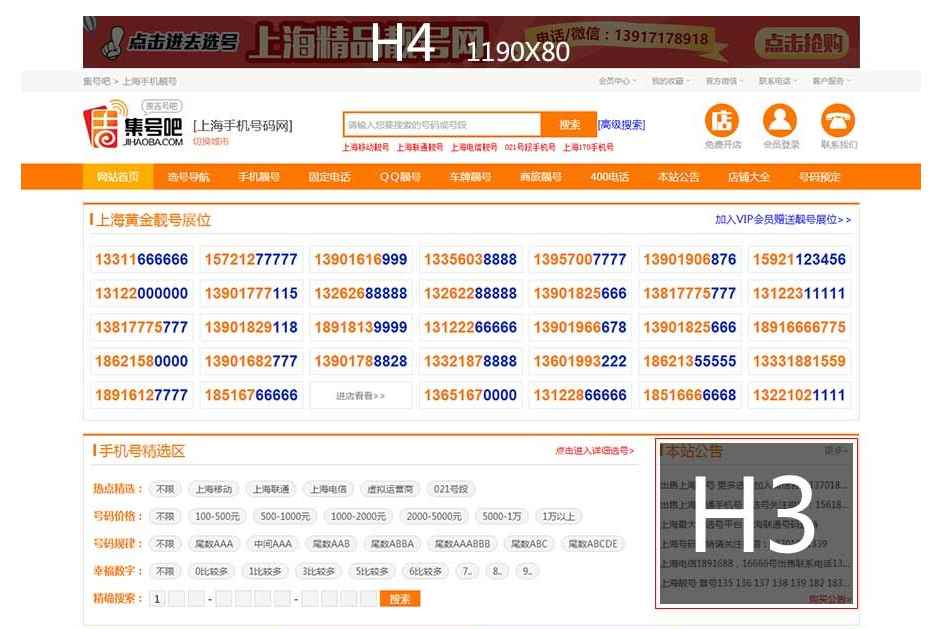Open 商旅靓号 in the navigation bar
The image size is (943, 629).
pos(541,177)
